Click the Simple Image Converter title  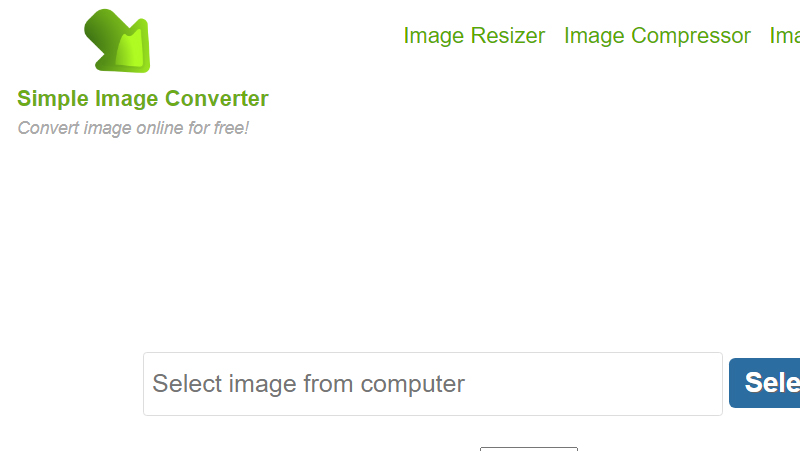pos(143,98)
